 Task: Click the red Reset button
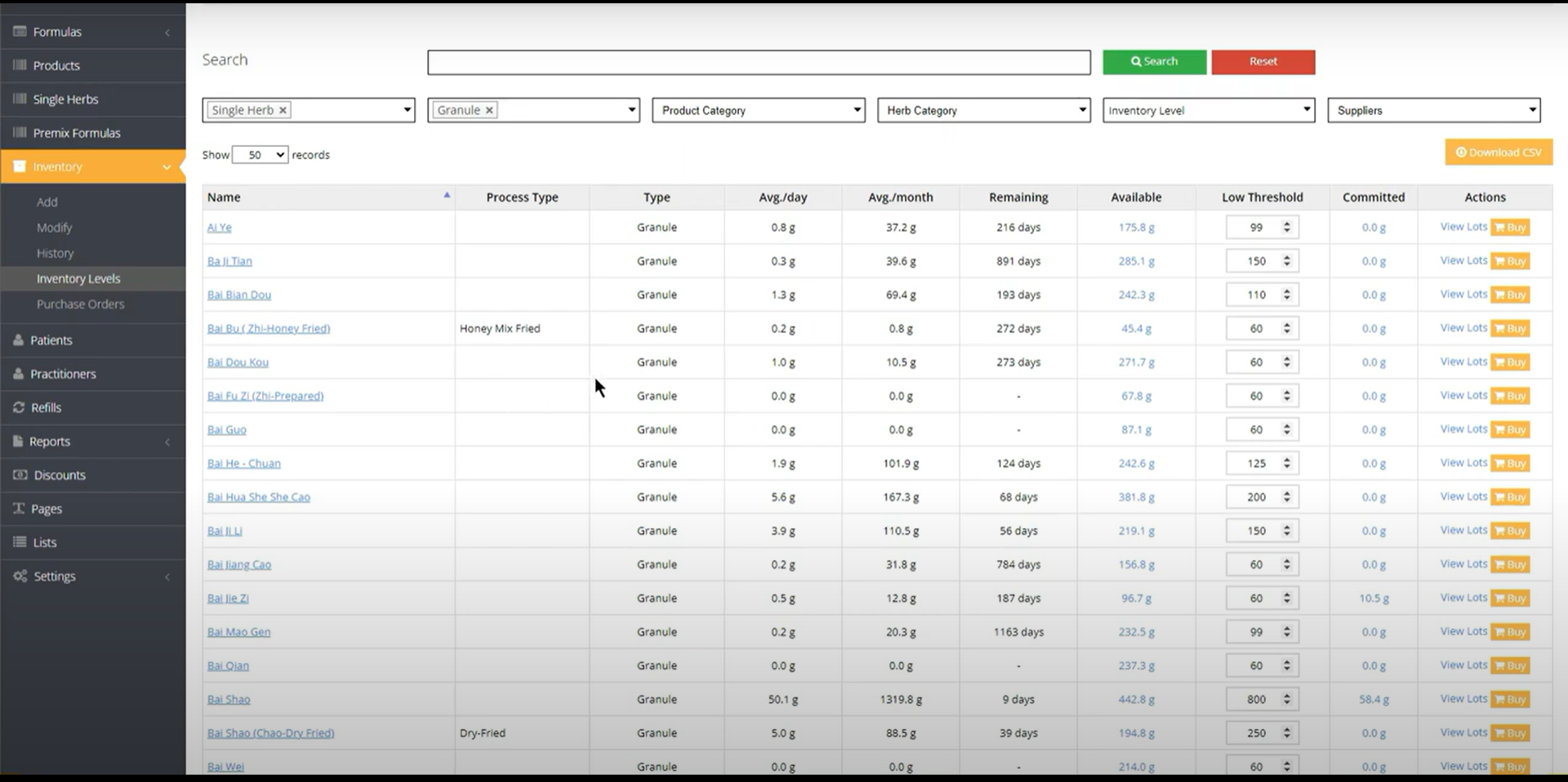coord(1263,62)
